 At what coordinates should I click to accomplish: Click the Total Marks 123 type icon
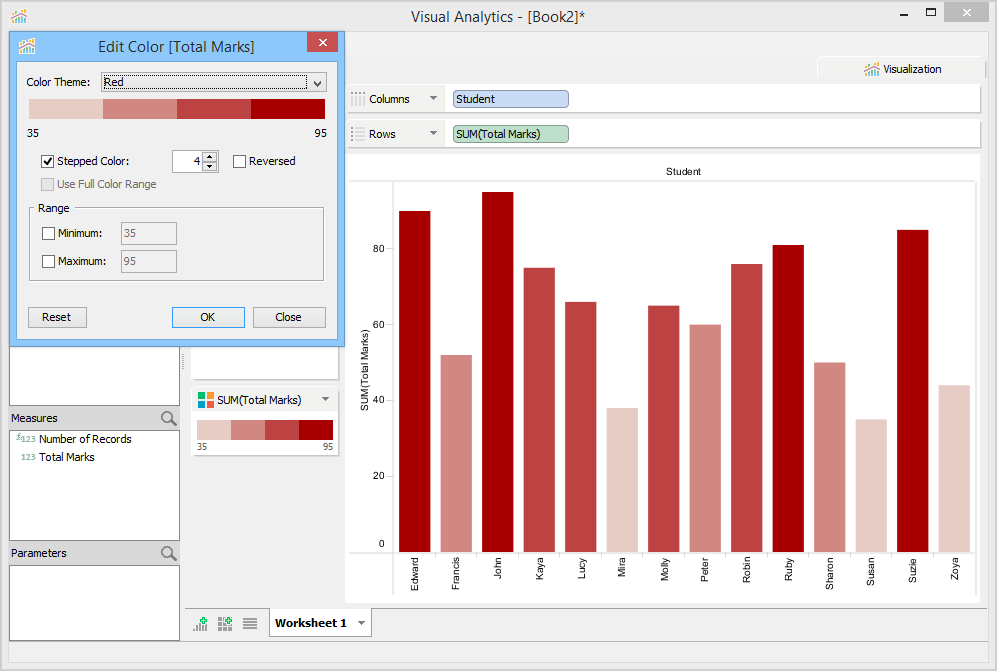[28, 457]
